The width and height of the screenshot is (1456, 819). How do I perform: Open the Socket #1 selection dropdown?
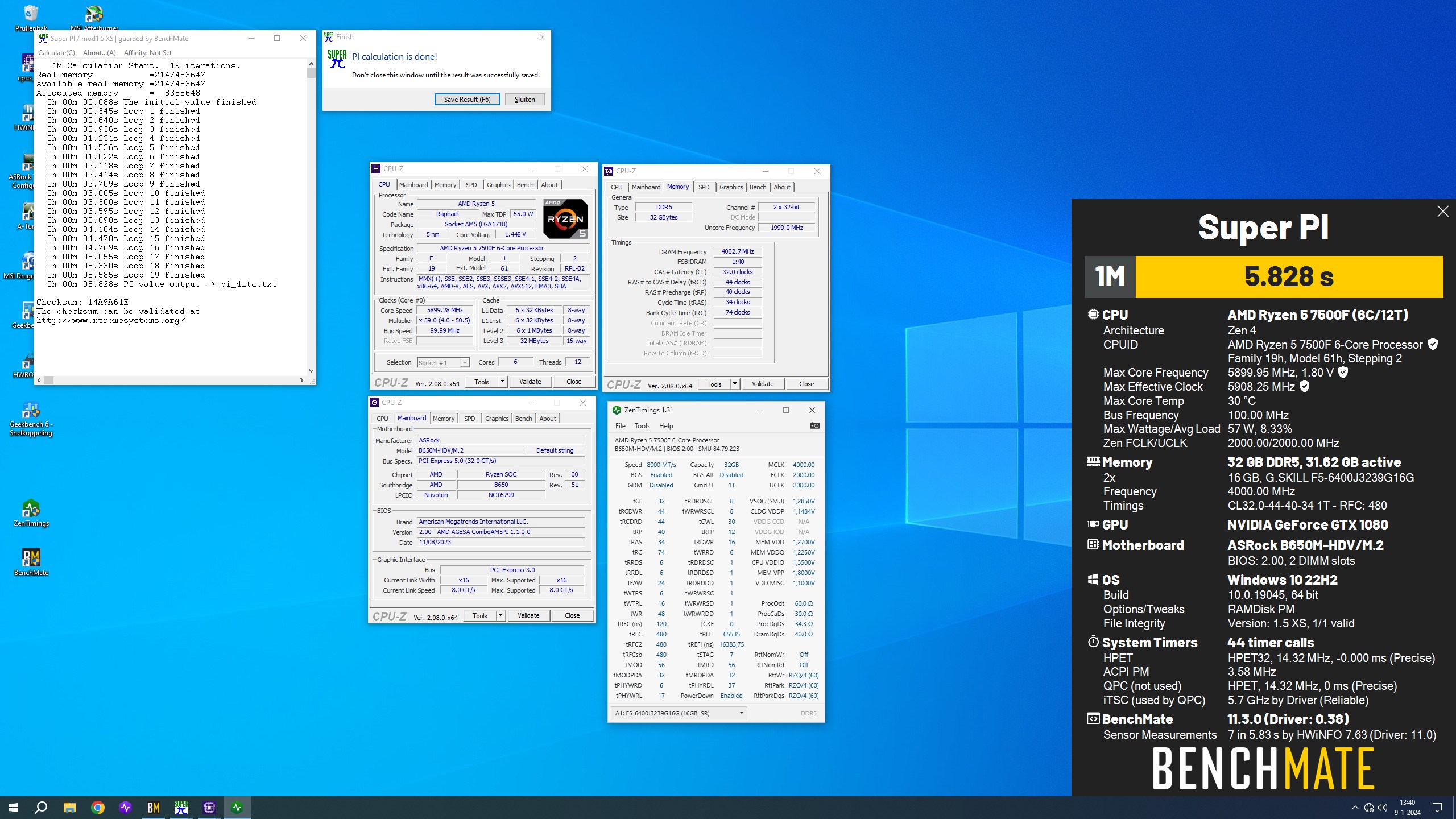pos(443,362)
